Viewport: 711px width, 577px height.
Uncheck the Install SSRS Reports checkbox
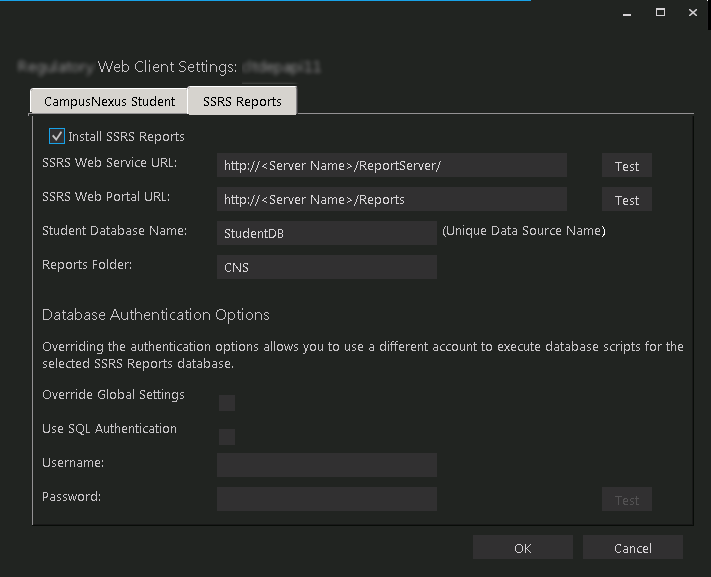pyautogui.click(x=57, y=136)
